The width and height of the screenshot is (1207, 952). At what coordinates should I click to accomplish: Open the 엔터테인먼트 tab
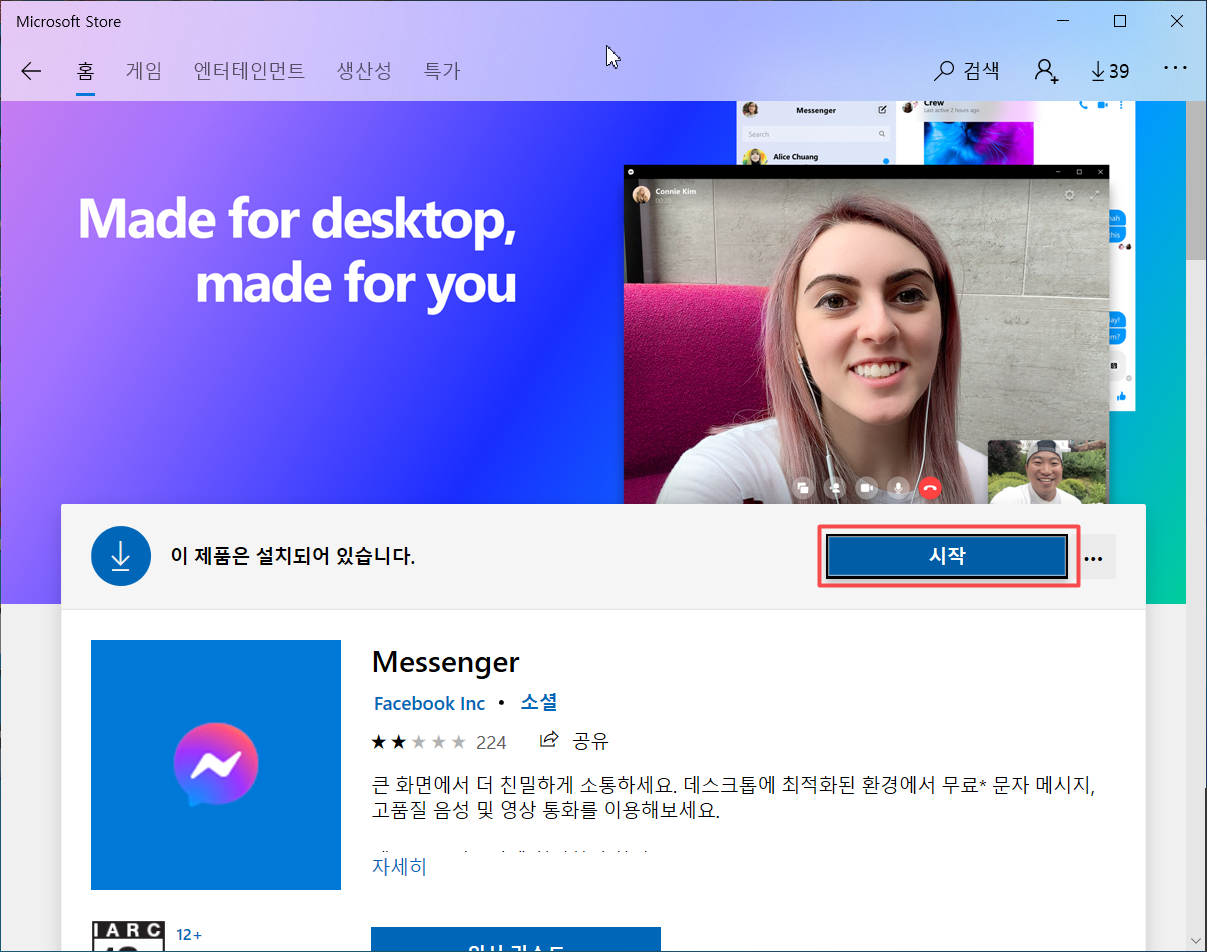(250, 71)
